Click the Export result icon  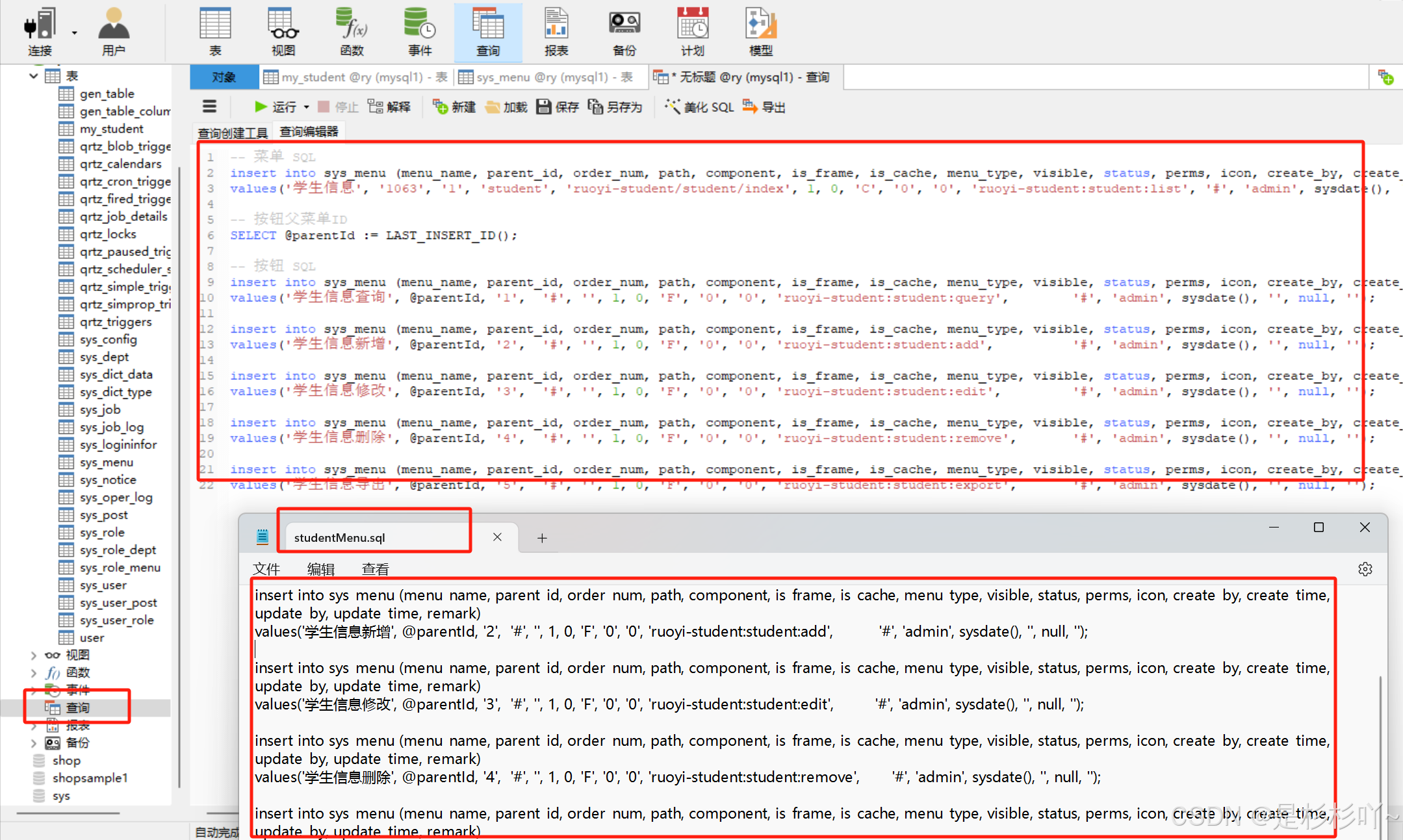coord(764,107)
